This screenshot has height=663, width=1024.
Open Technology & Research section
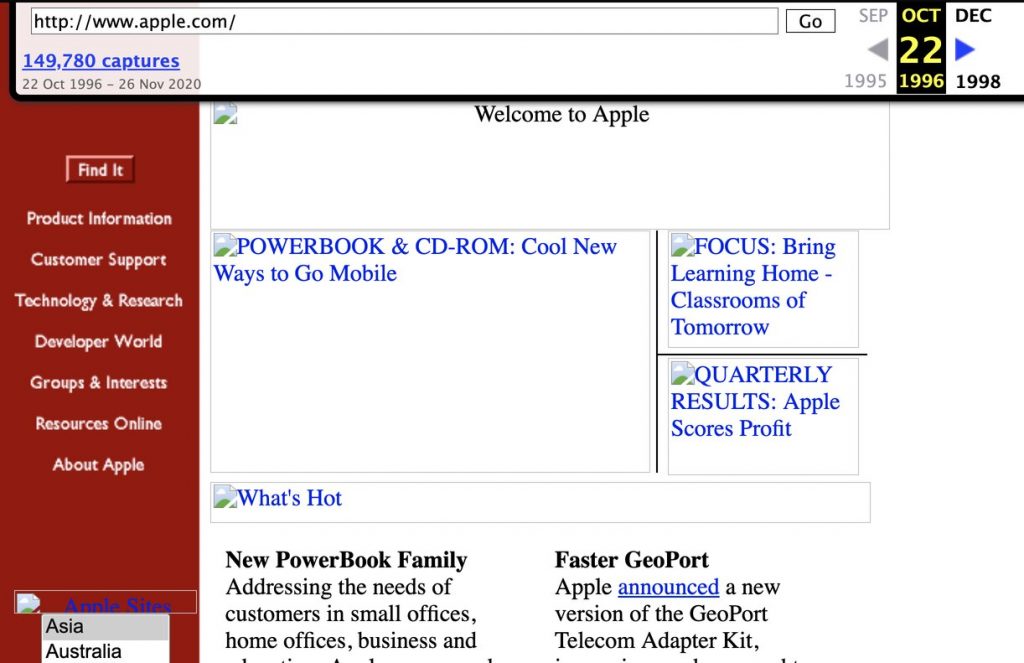pos(99,300)
